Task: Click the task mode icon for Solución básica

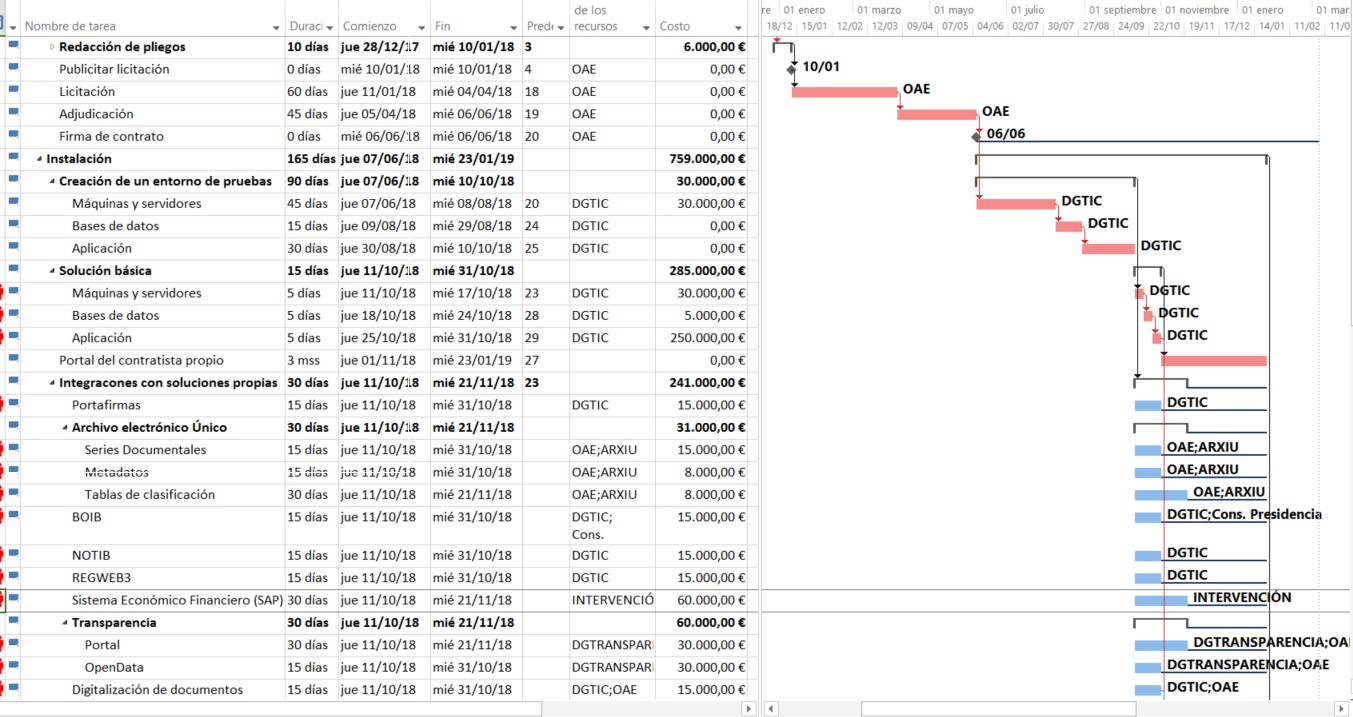Action: click(13, 270)
